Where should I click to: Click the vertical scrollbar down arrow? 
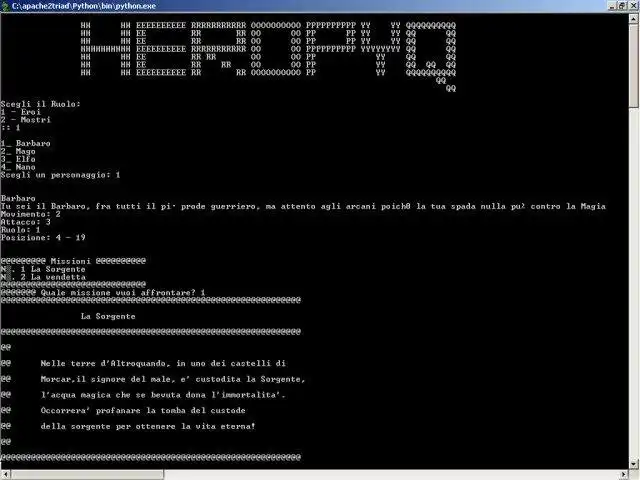(634, 464)
